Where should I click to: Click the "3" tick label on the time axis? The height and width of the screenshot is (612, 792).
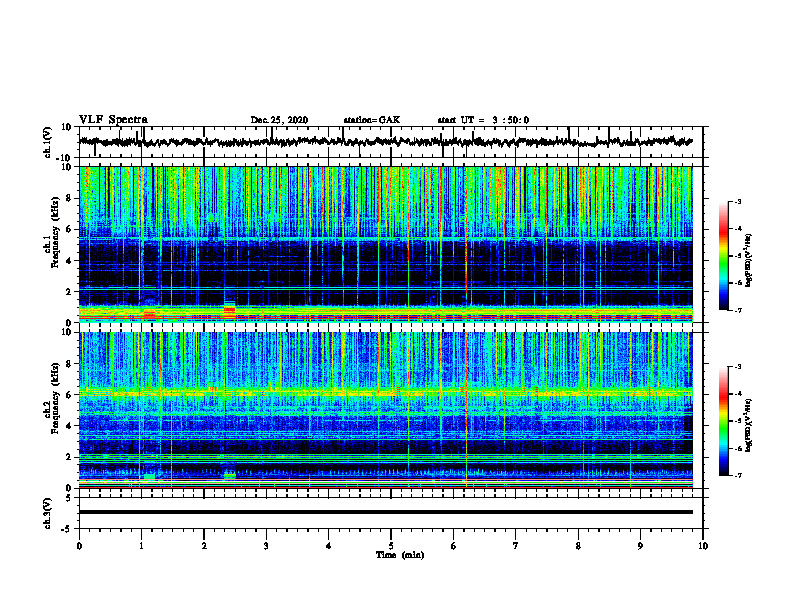pos(266,546)
